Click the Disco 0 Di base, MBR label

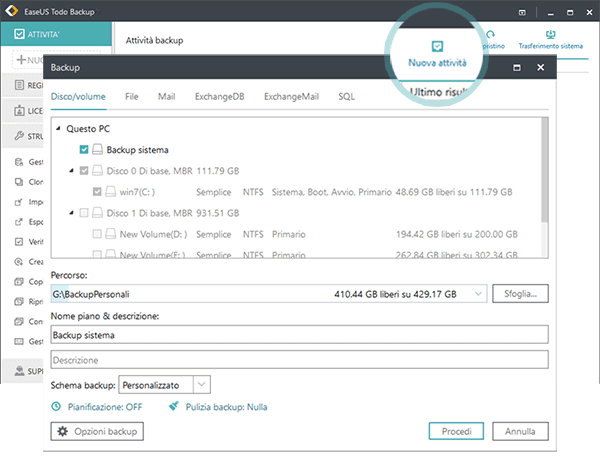150,171
